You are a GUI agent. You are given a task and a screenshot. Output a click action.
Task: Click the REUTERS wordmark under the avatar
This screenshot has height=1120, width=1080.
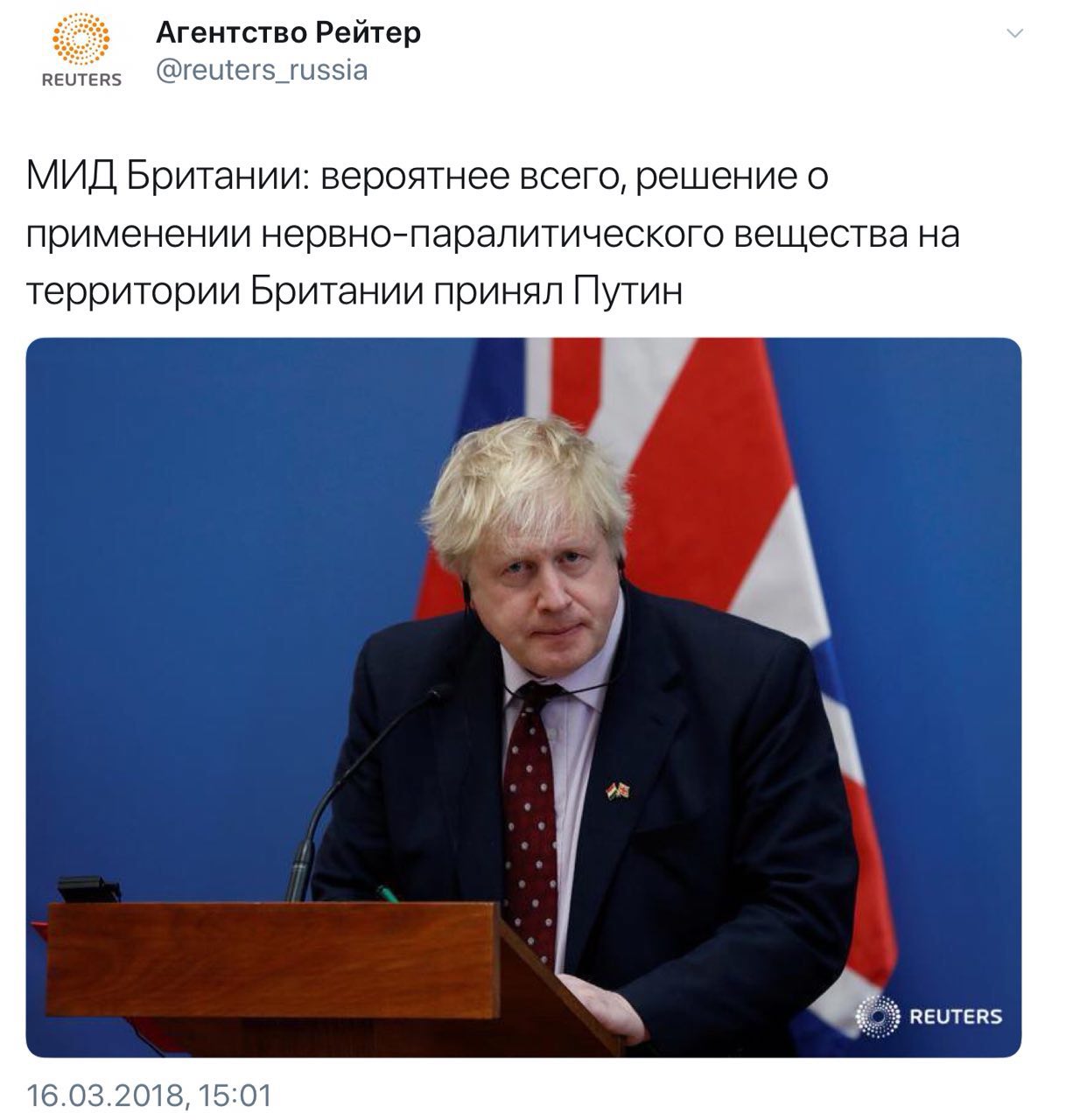(81, 80)
